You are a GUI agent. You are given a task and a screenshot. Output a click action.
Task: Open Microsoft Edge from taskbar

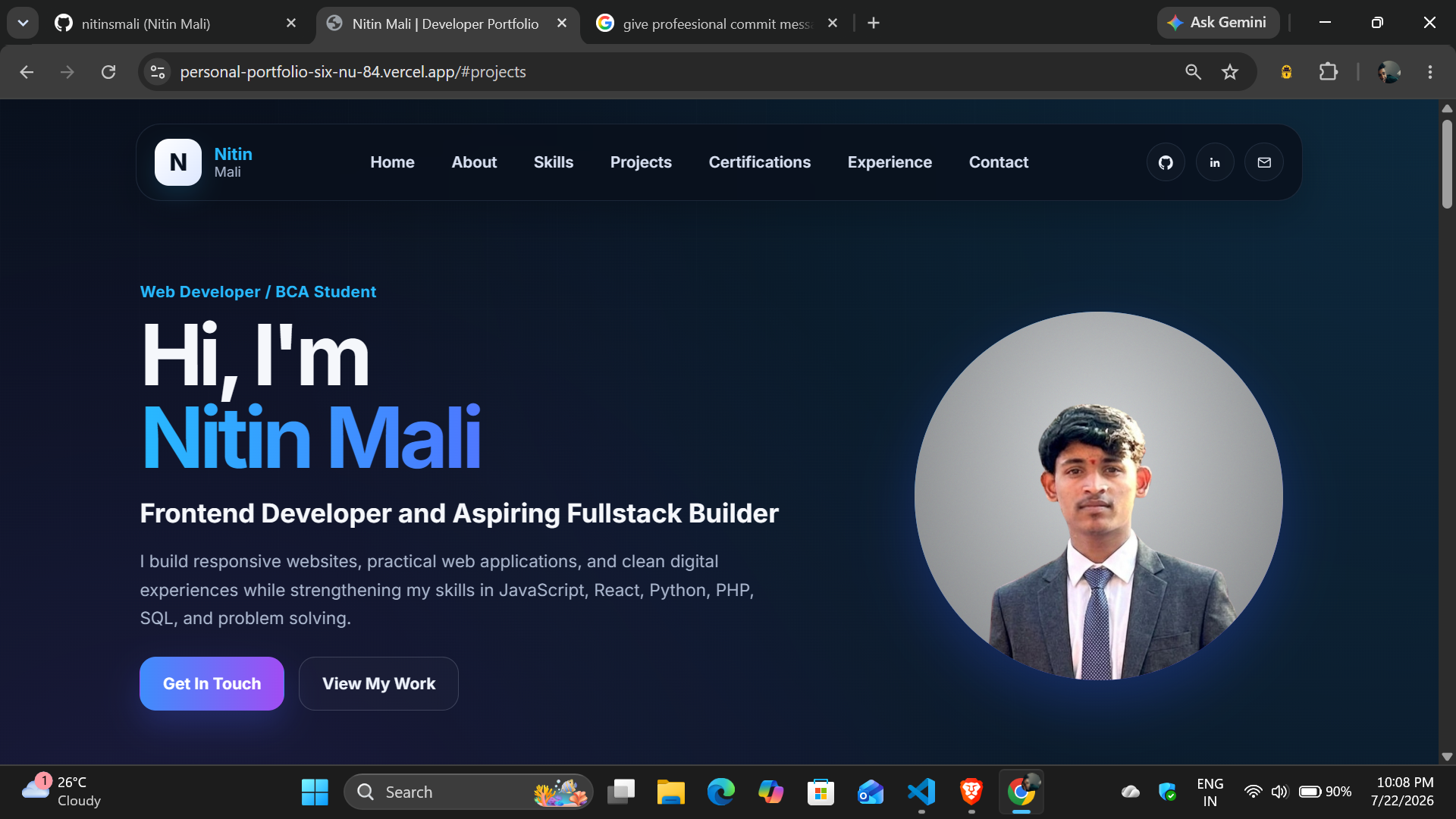pos(720,792)
